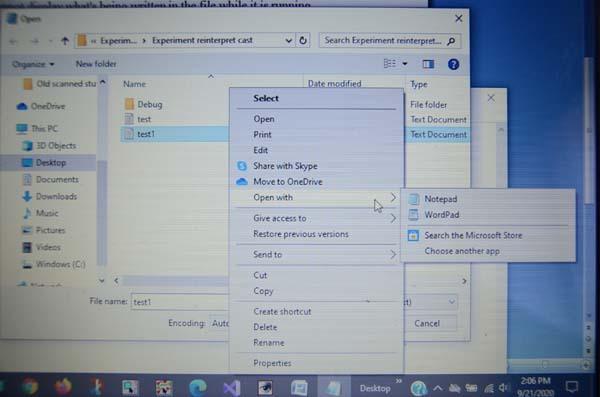Click the New folder button

96,64
